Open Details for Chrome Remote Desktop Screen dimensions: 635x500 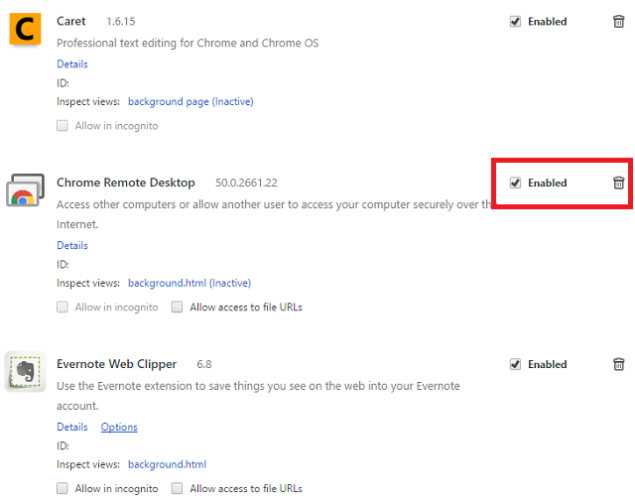(72, 245)
